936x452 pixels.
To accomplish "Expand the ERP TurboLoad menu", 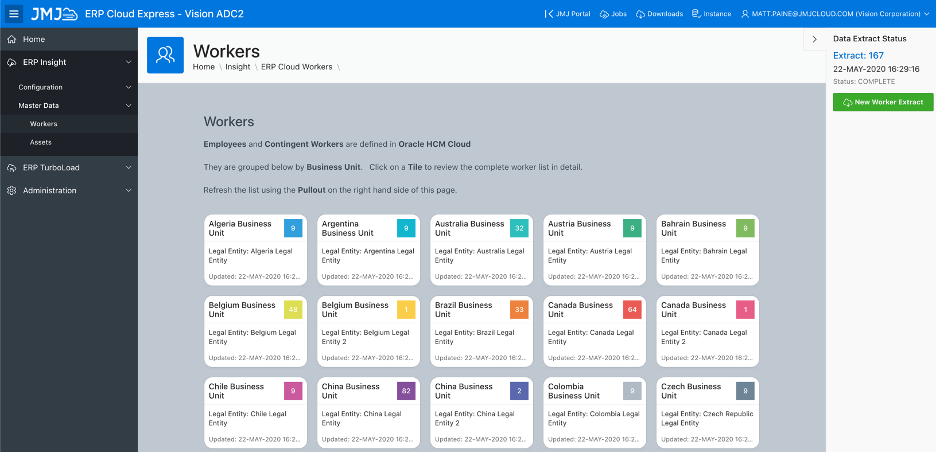I will [128, 167].
